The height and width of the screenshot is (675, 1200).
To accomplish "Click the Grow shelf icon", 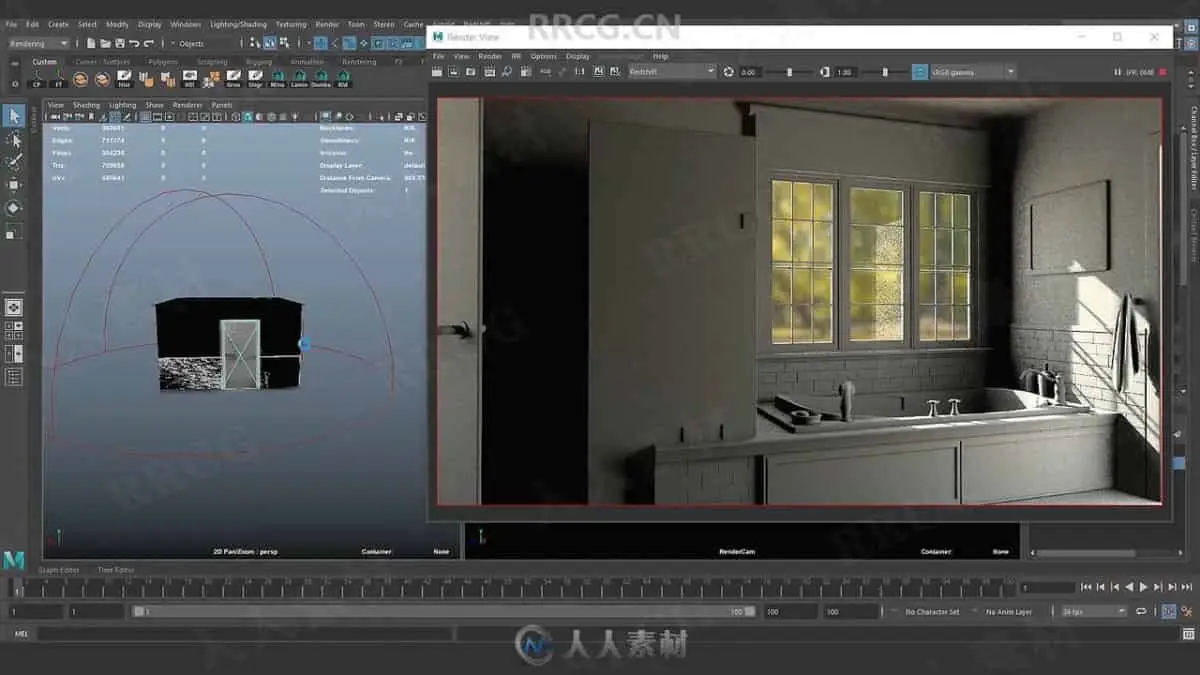I will tap(233, 78).
